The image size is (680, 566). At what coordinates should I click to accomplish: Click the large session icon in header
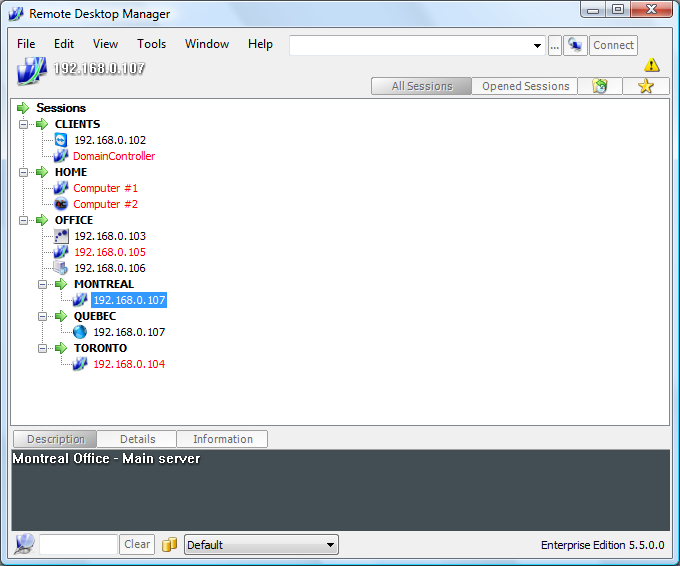point(32,70)
